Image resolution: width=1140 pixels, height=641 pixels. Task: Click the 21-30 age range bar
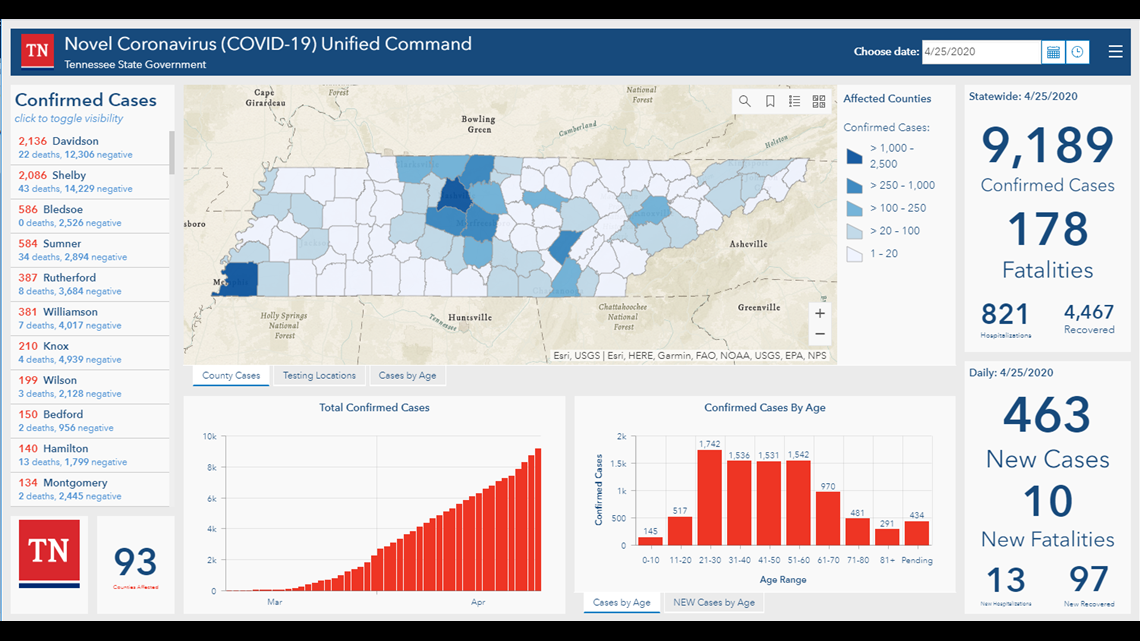pyautogui.click(x=709, y=497)
